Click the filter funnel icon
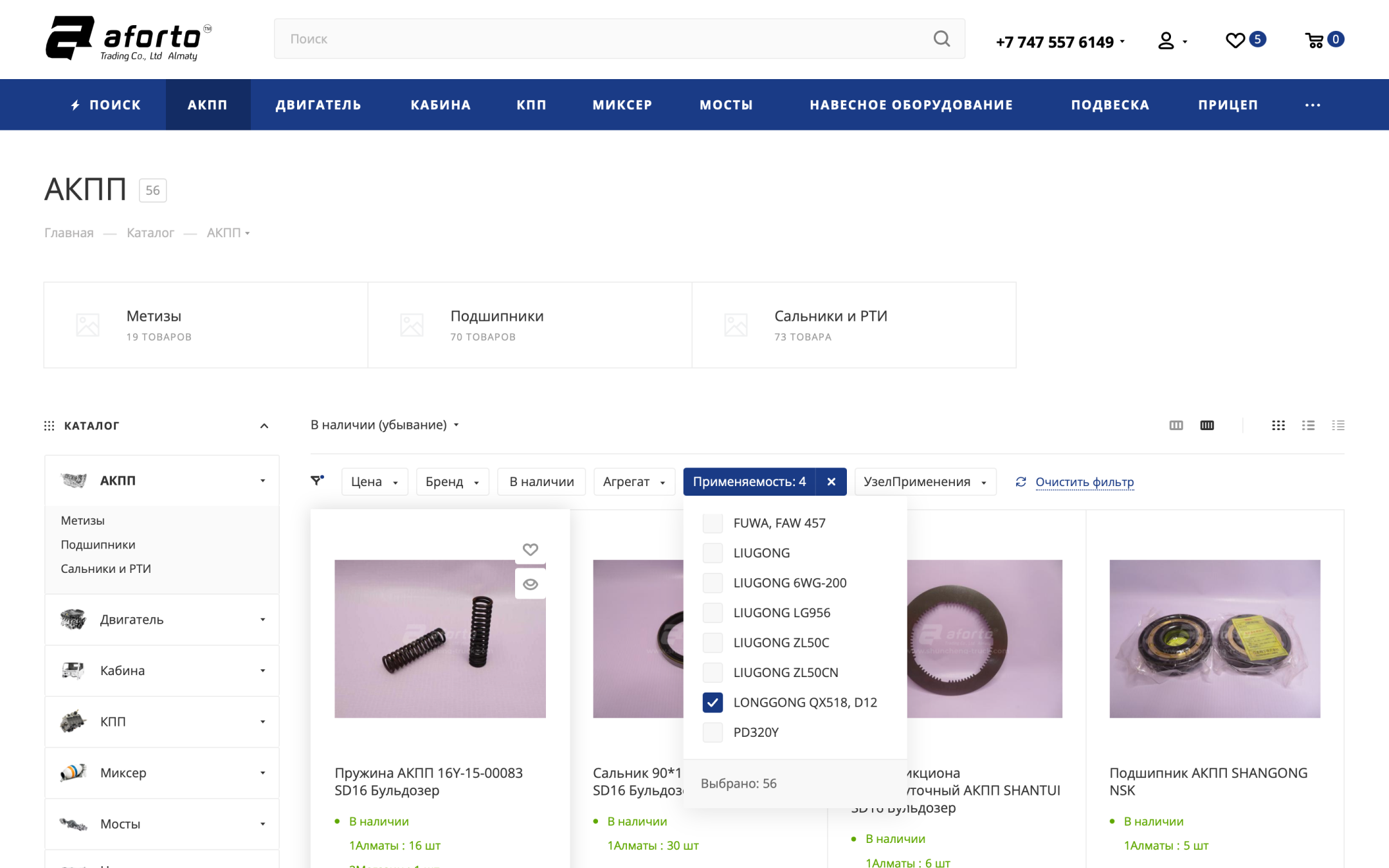 coord(317,480)
